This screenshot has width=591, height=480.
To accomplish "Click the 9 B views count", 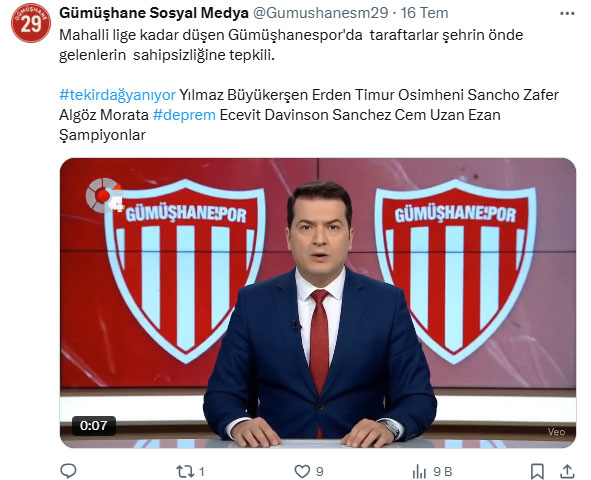I will pyautogui.click(x=442, y=472).
